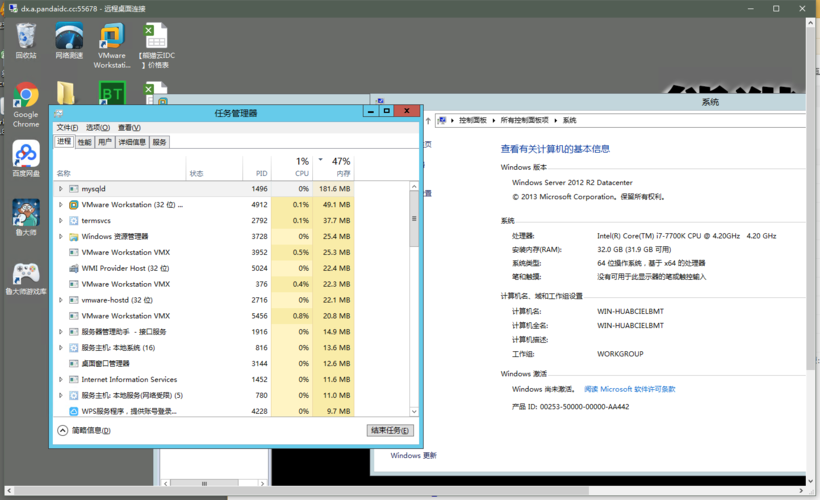Click the process list scroll-down arrow

[414, 412]
